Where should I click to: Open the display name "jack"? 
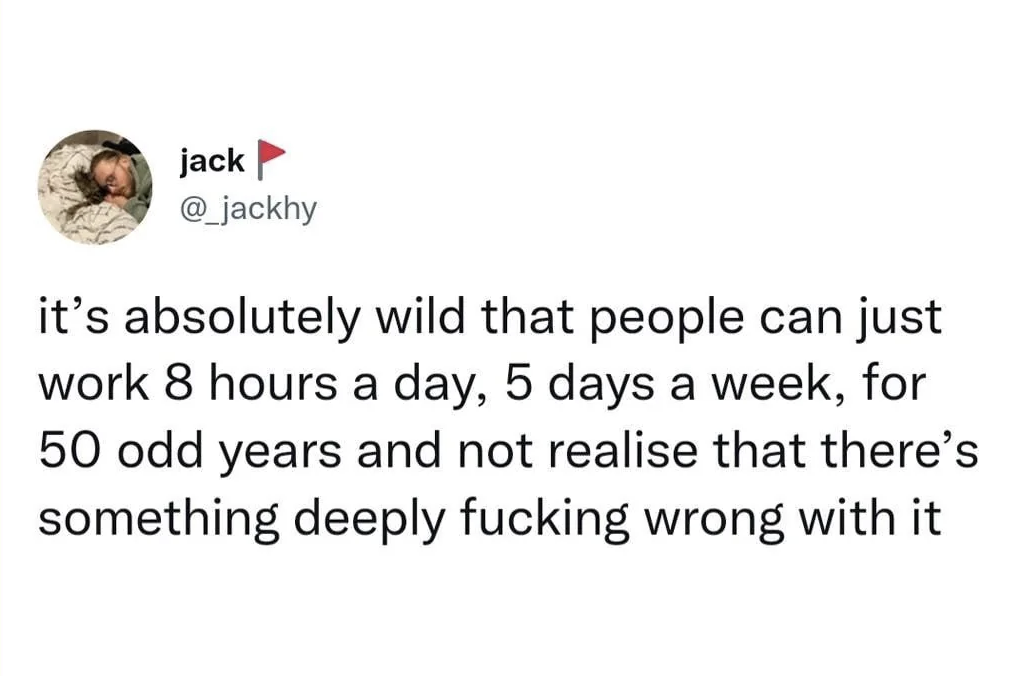click(212, 161)
